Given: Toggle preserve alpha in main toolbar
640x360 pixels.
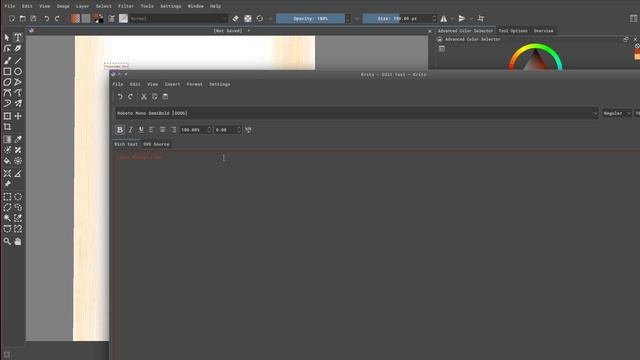Looking at the screenshot, I should (248, 18).
